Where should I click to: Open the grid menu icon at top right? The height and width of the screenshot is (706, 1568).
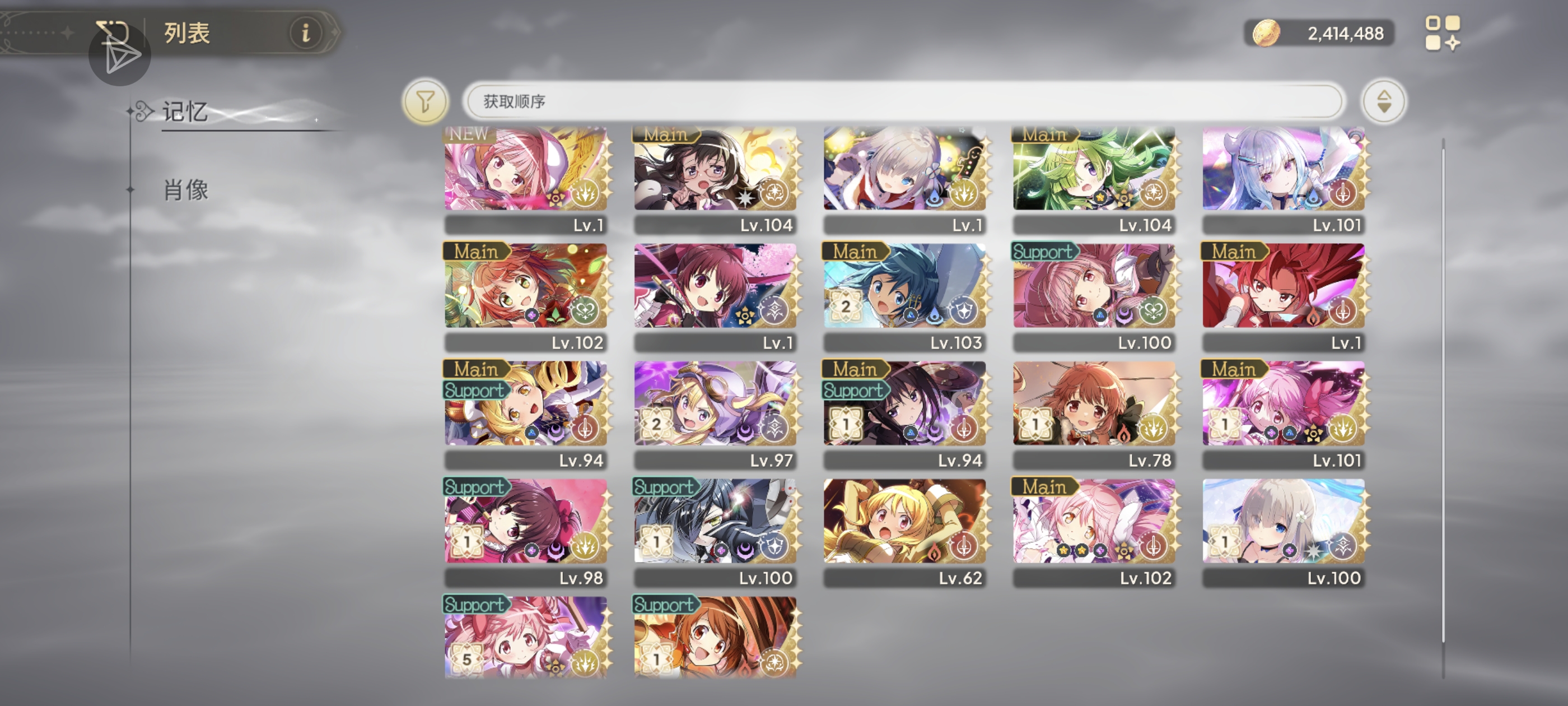[1442, 33]
